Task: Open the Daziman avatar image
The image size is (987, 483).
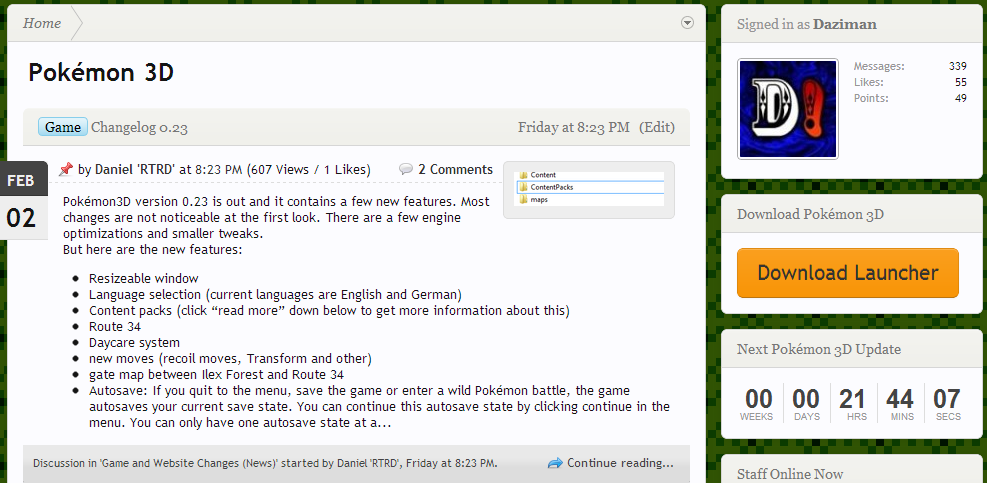Action: pos(788,109)
